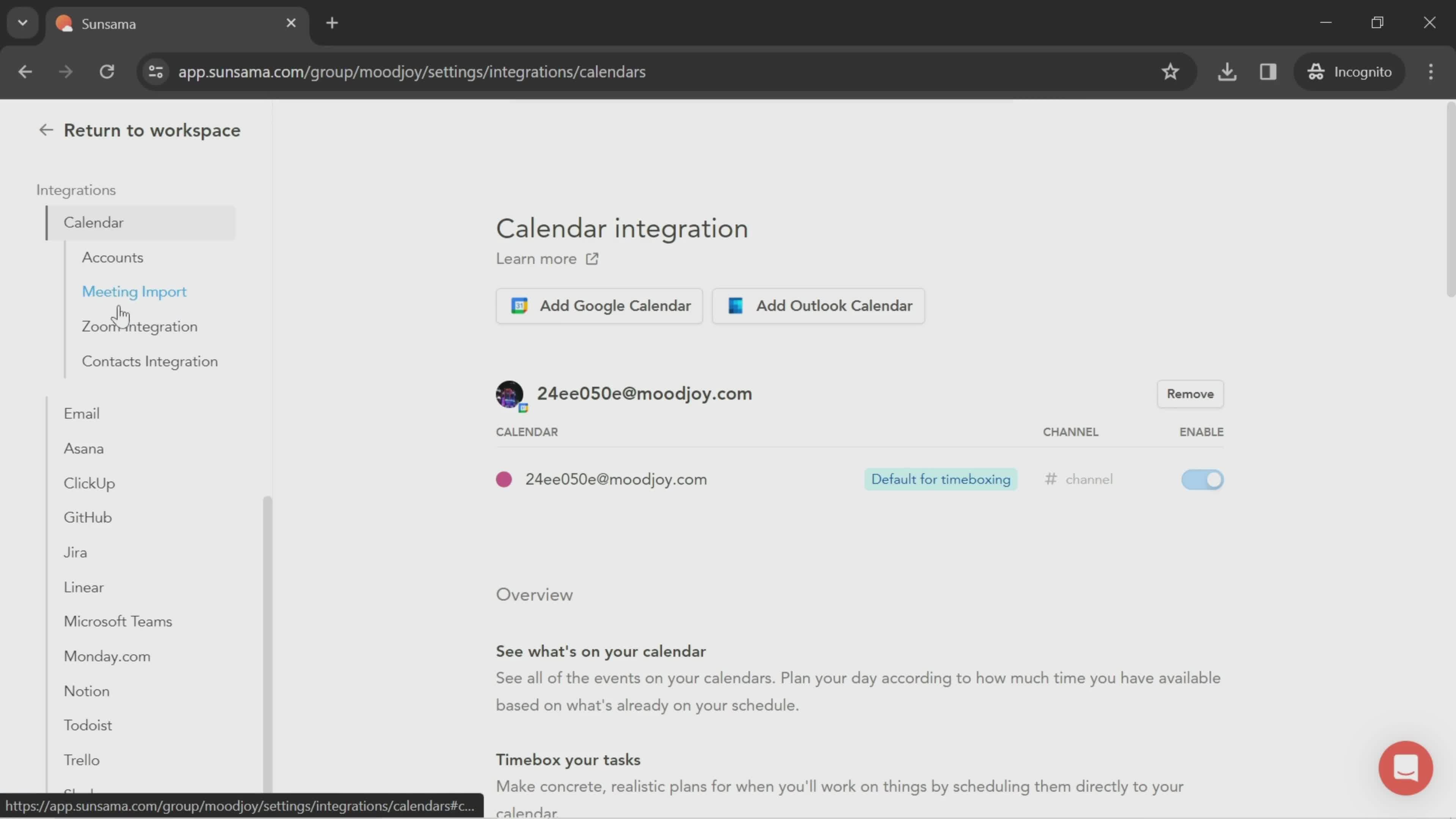
Task: Click the account avatar for 24ee050e@moodjoy.com
Action: coord(509,394)
